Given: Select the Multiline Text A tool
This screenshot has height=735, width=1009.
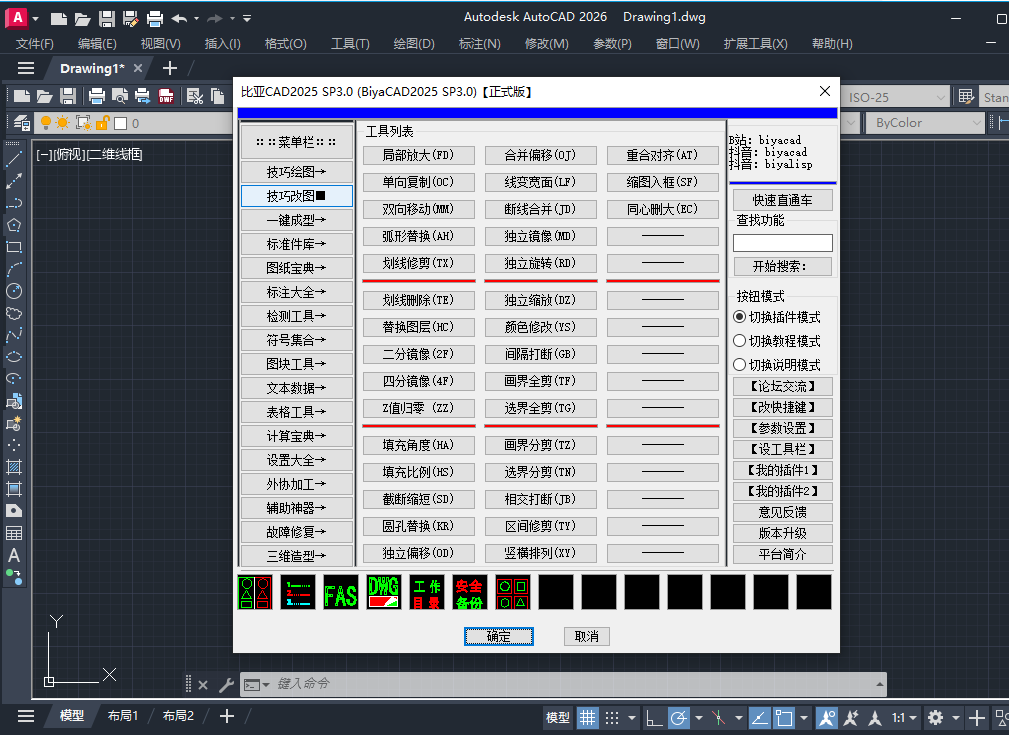Looking at the screenshot, I should (x=14, y=555).
